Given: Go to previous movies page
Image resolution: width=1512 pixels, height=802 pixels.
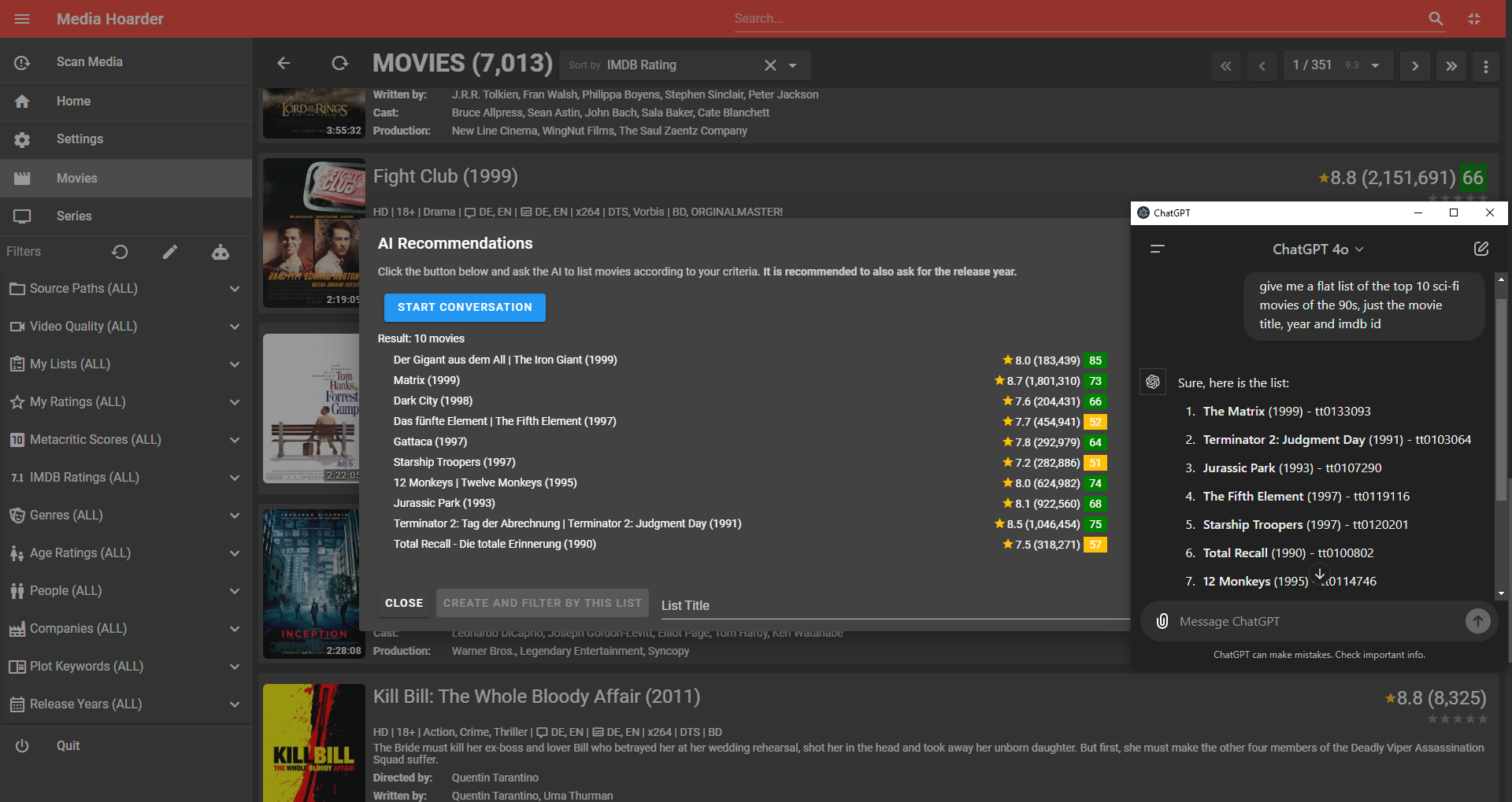Looking at the screenshot, I should coord(1262,66).
